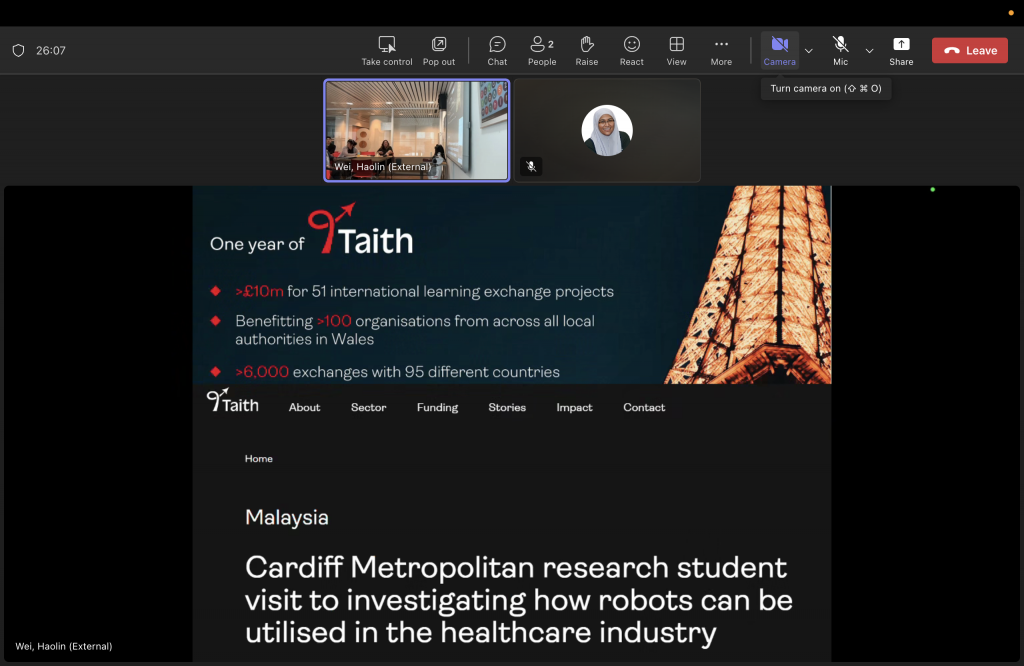The image size is (1024, 666).
Task: Click the '>6,000' exchanges figure
Action: click(x=262, y=372)
